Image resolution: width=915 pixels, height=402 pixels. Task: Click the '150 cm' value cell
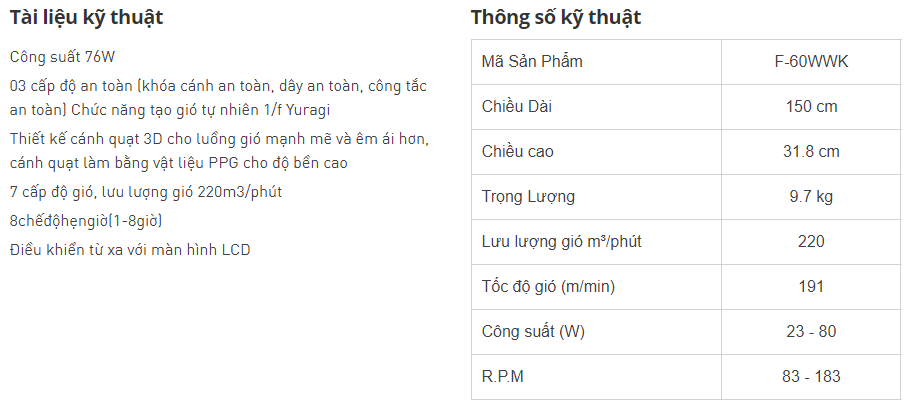coord(811,107)
